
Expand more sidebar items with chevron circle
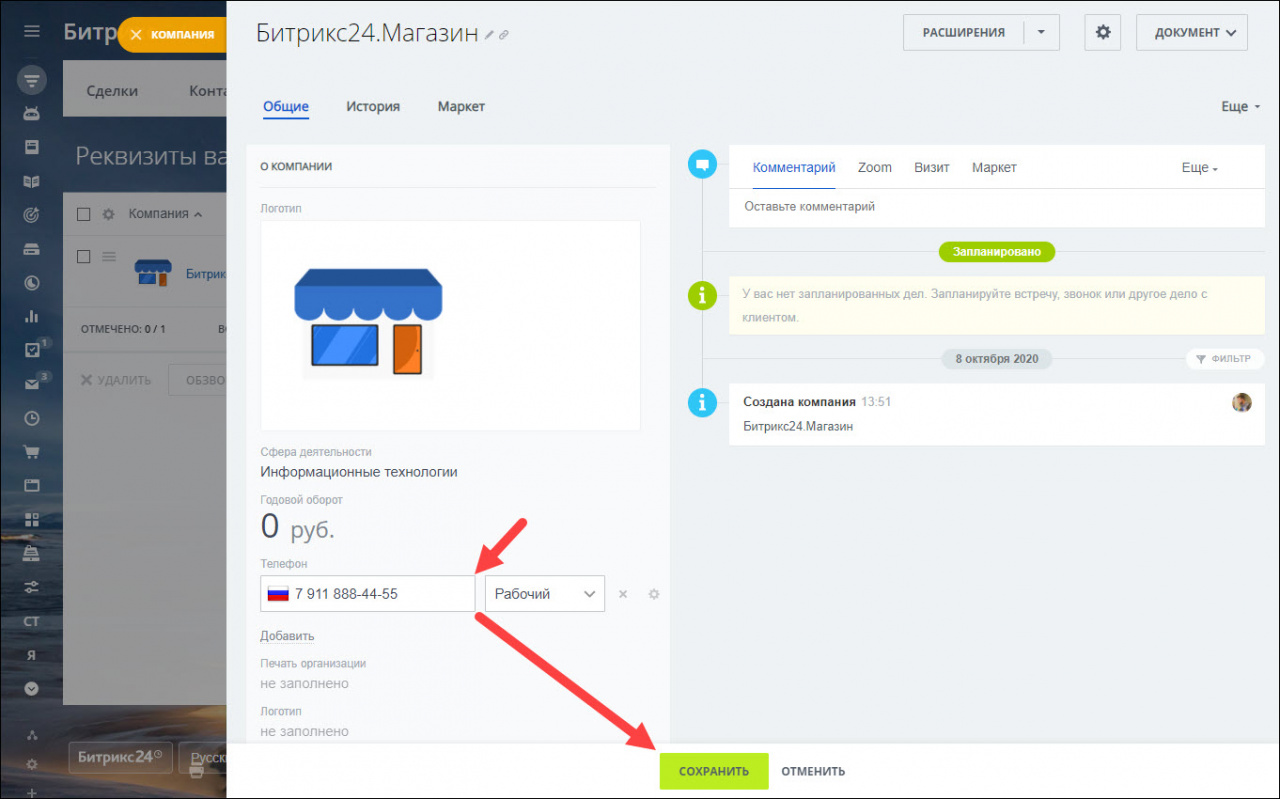(x=32, y=688)
